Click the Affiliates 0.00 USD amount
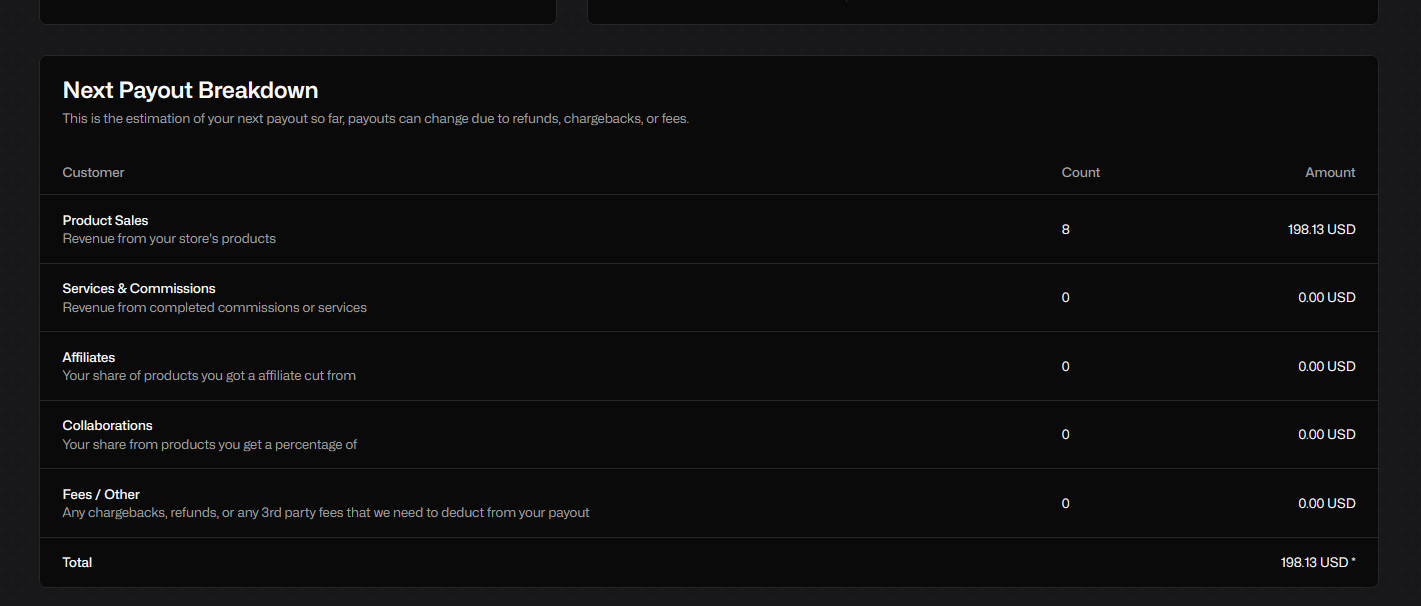Viewport: 1421px width, 606px height. (1326, 366)
